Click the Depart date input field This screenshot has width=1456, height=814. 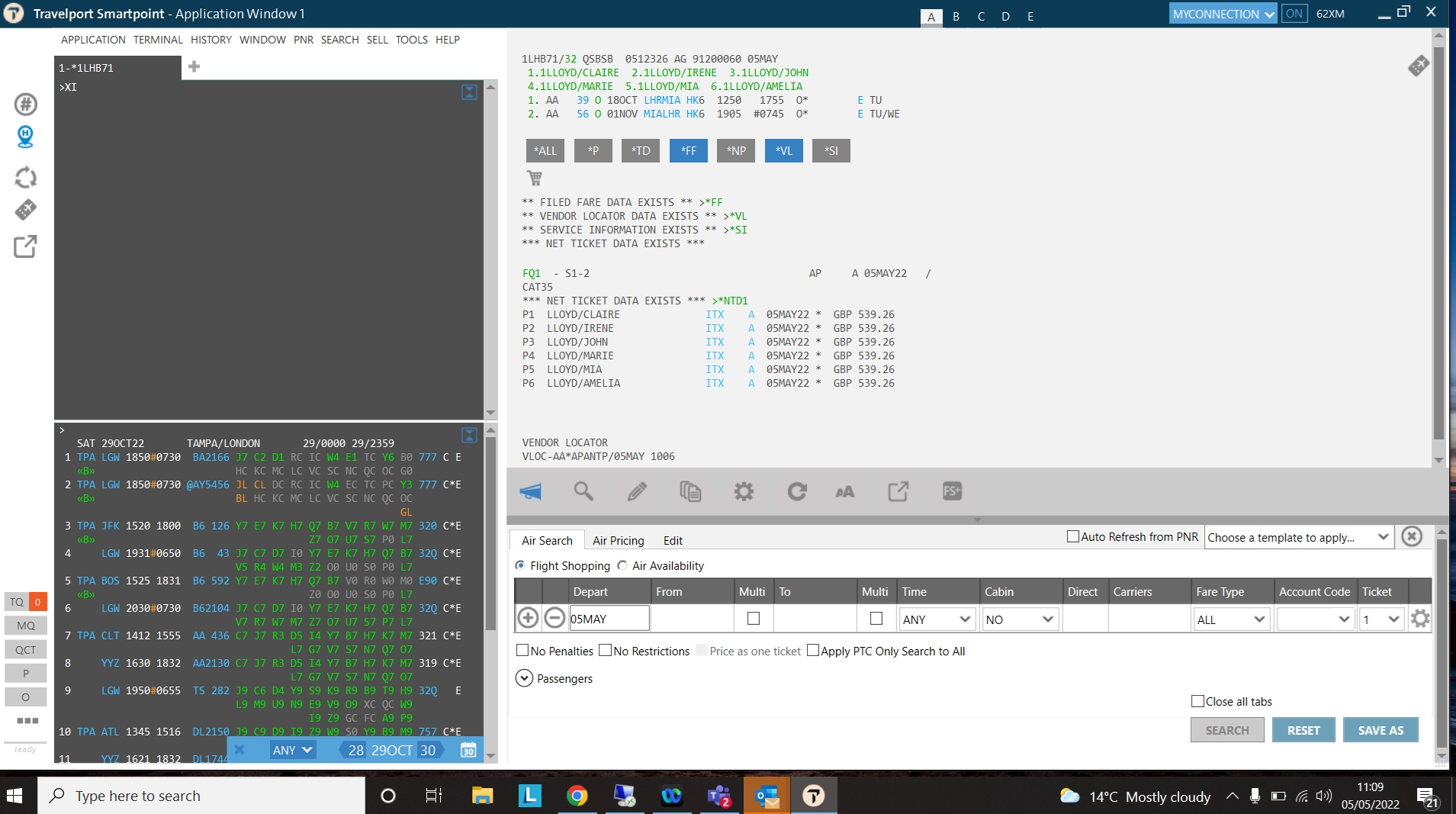point(609,619)
